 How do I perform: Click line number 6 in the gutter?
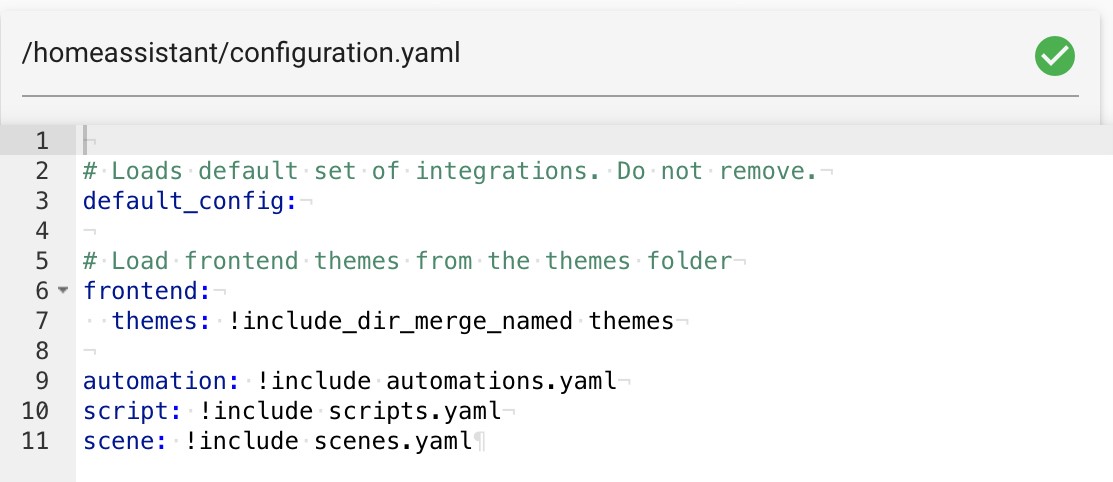[x=42, y=290]
